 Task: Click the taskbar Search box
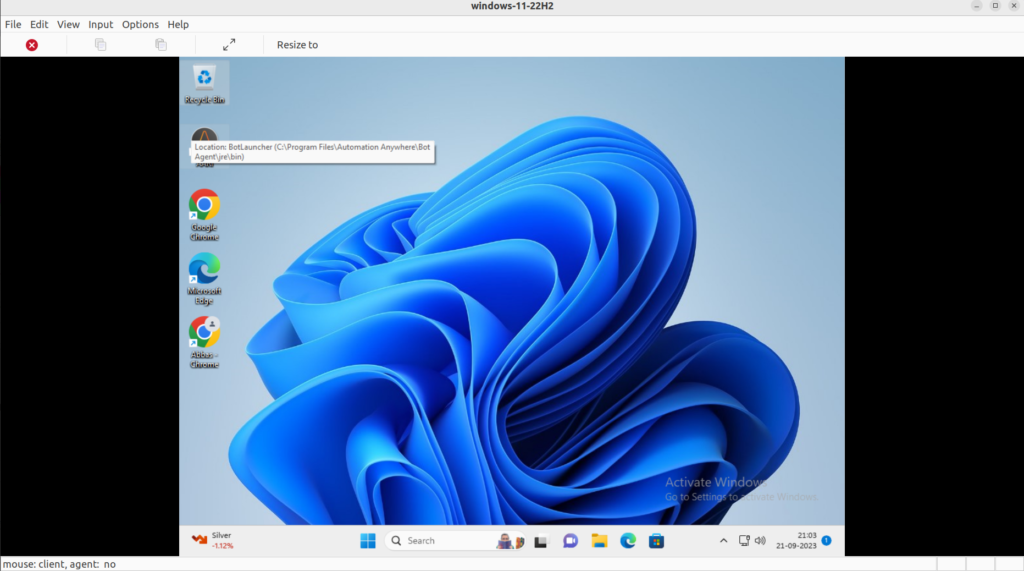coord(456,541)
